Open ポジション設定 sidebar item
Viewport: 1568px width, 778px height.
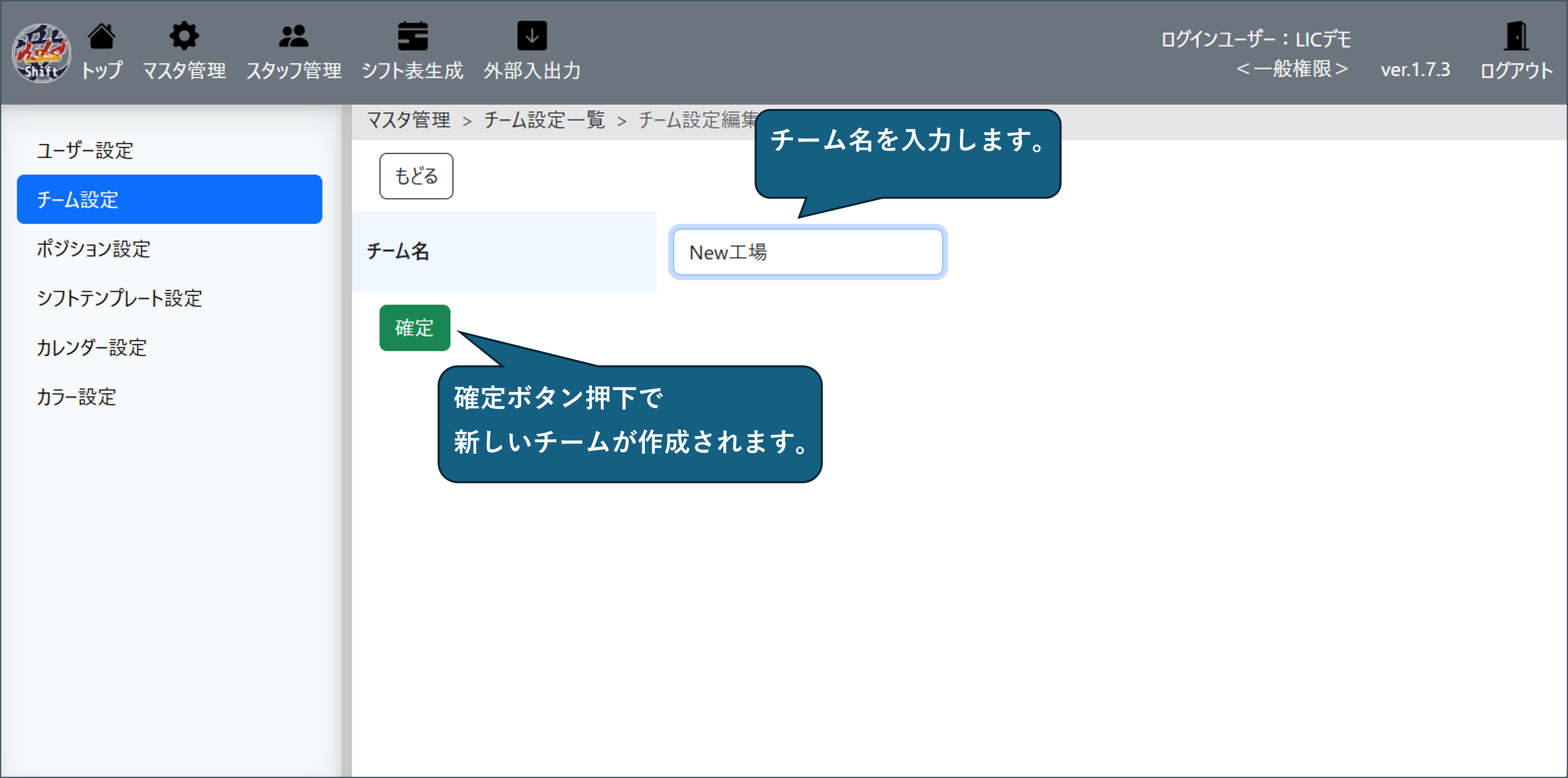(x=93, y=249)
